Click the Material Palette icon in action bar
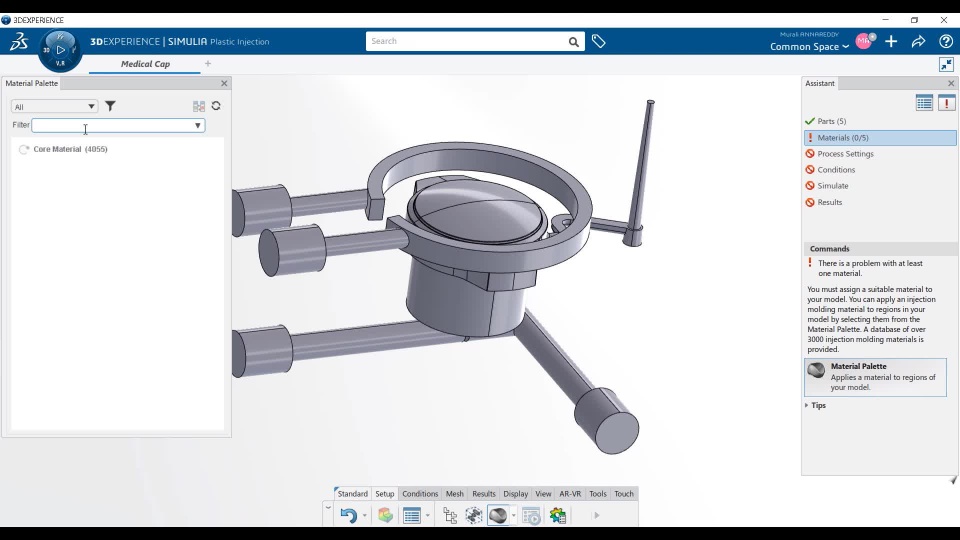This screenshot has height=540, width=960. pyautogui.click(x=498, y=516)
